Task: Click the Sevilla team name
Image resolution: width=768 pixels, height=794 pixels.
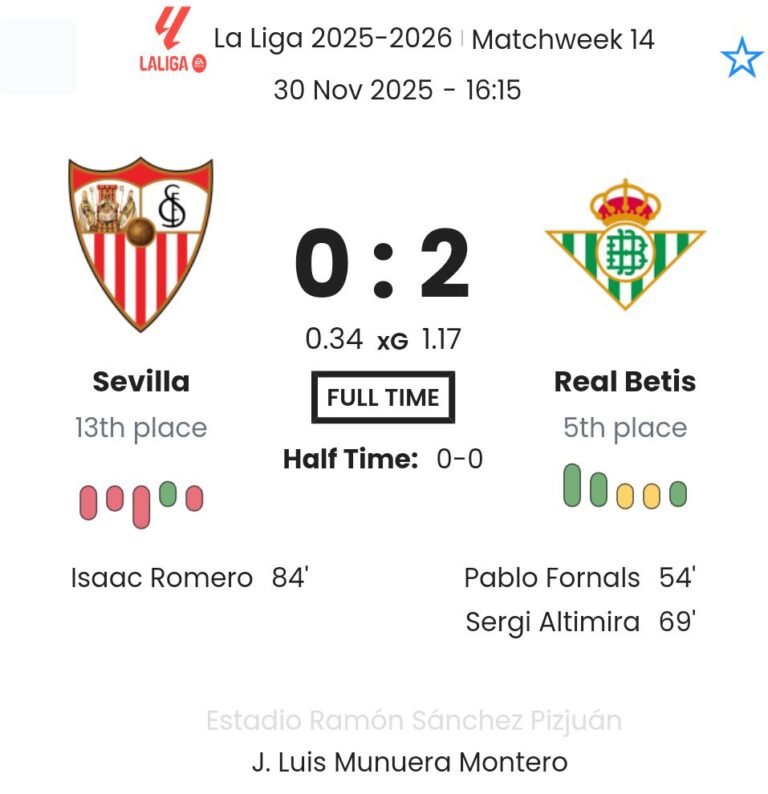Action: [141, 381]
